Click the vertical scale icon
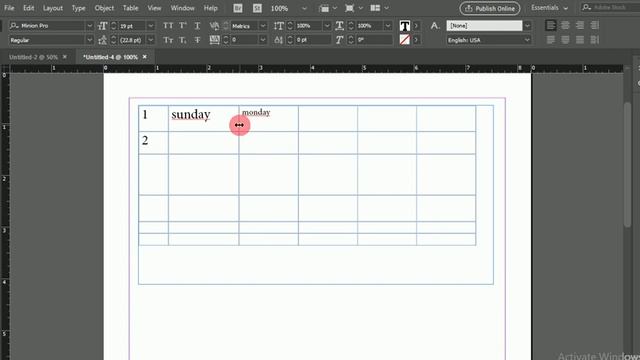 279,26
